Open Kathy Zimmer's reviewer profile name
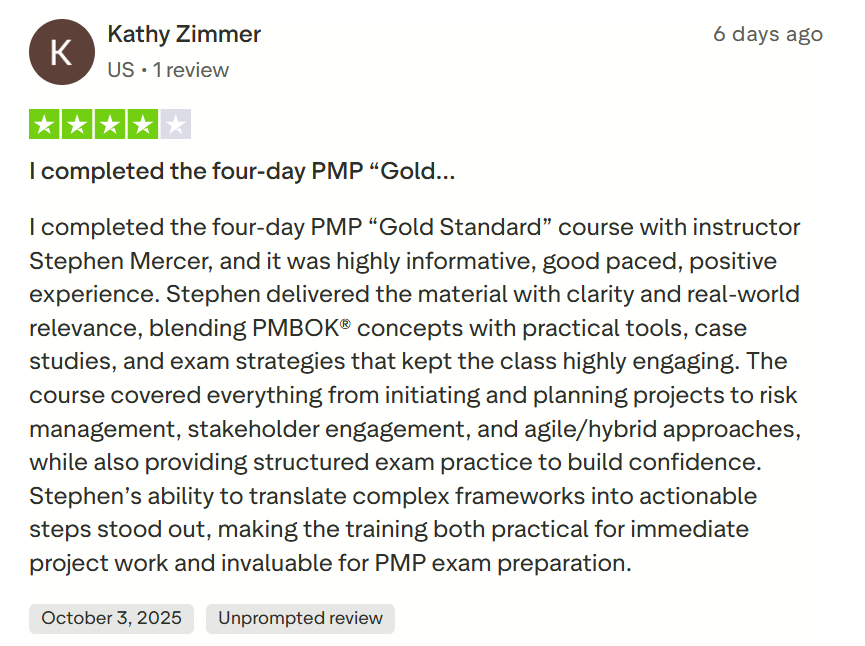 (x=184, y=34)
